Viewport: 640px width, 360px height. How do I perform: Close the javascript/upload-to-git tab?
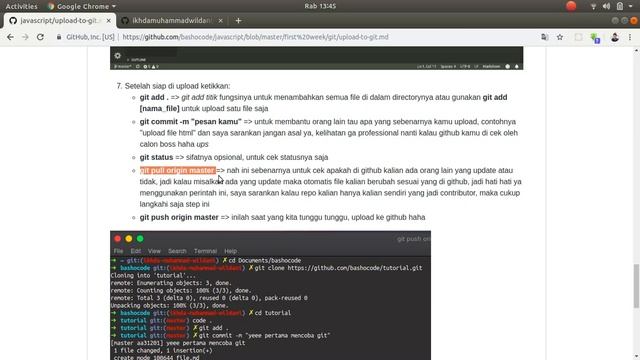coord(109,20)
